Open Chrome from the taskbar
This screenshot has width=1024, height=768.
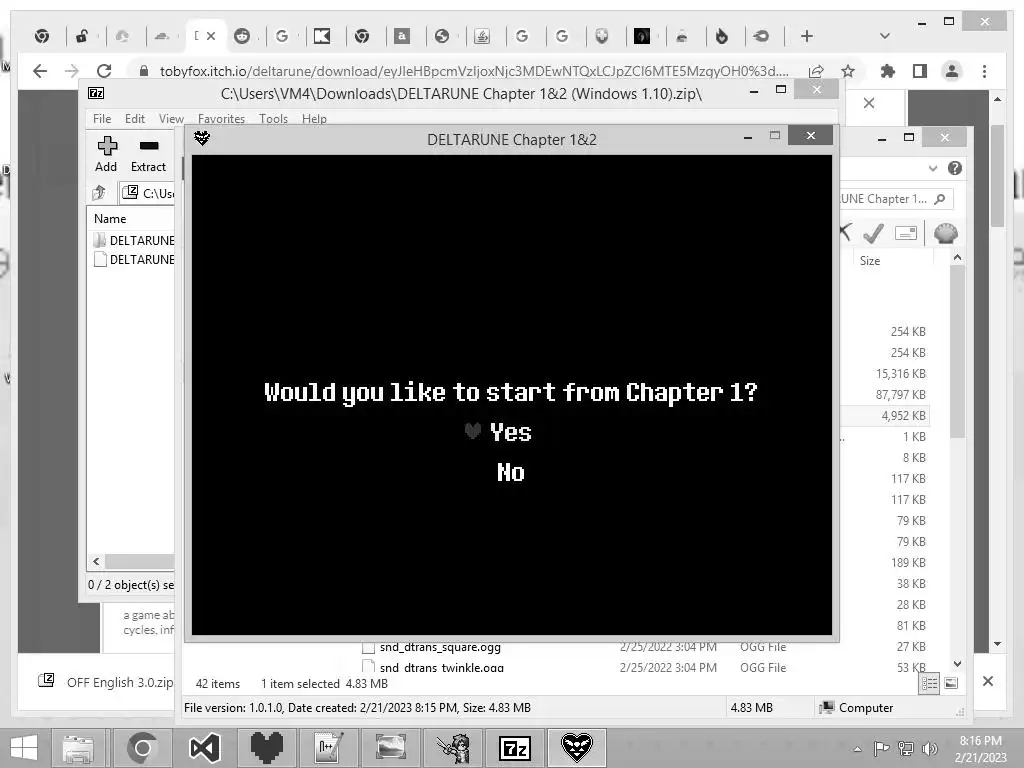(142, 748)
